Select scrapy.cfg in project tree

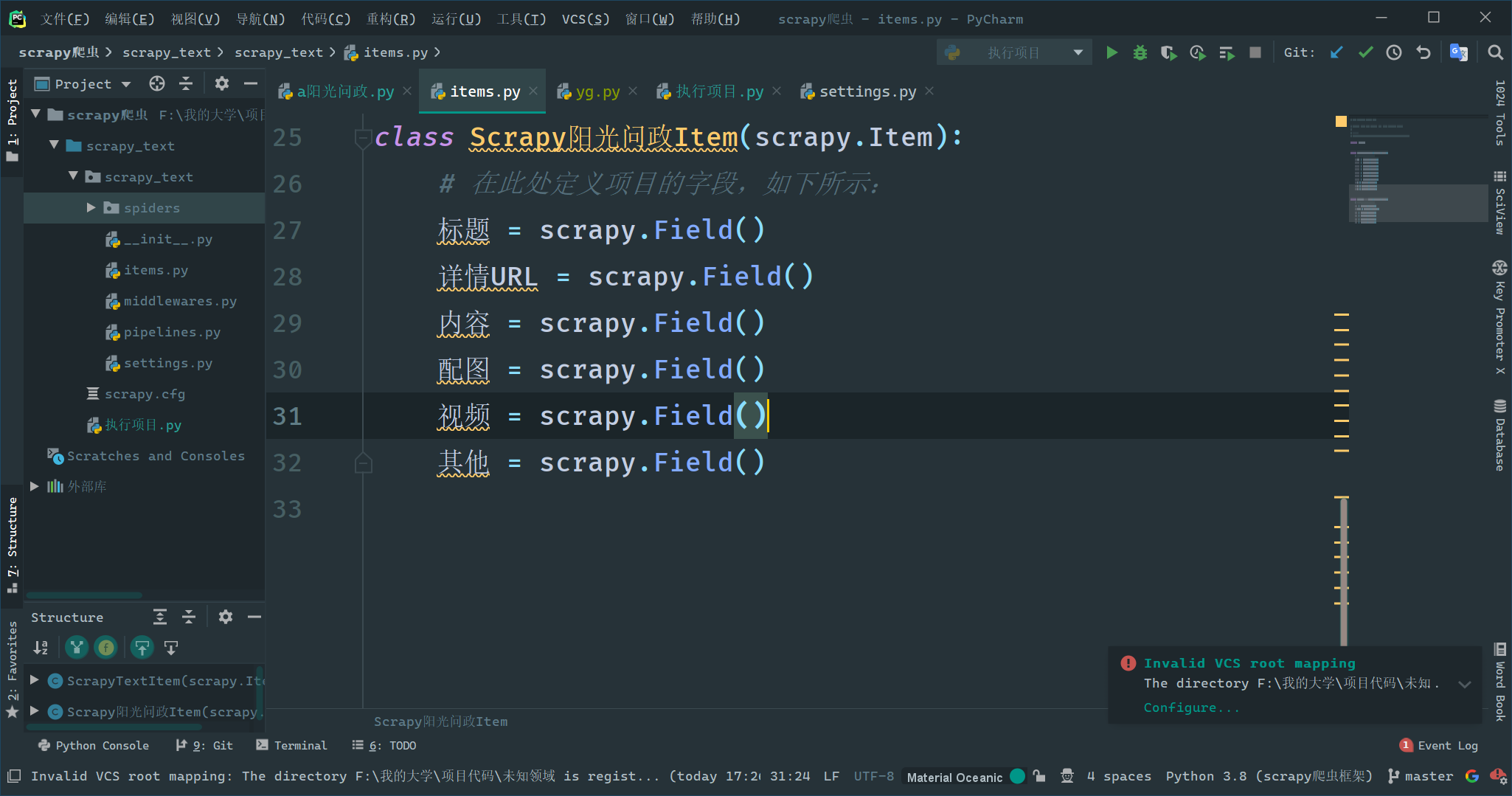(x=145, y=394)
